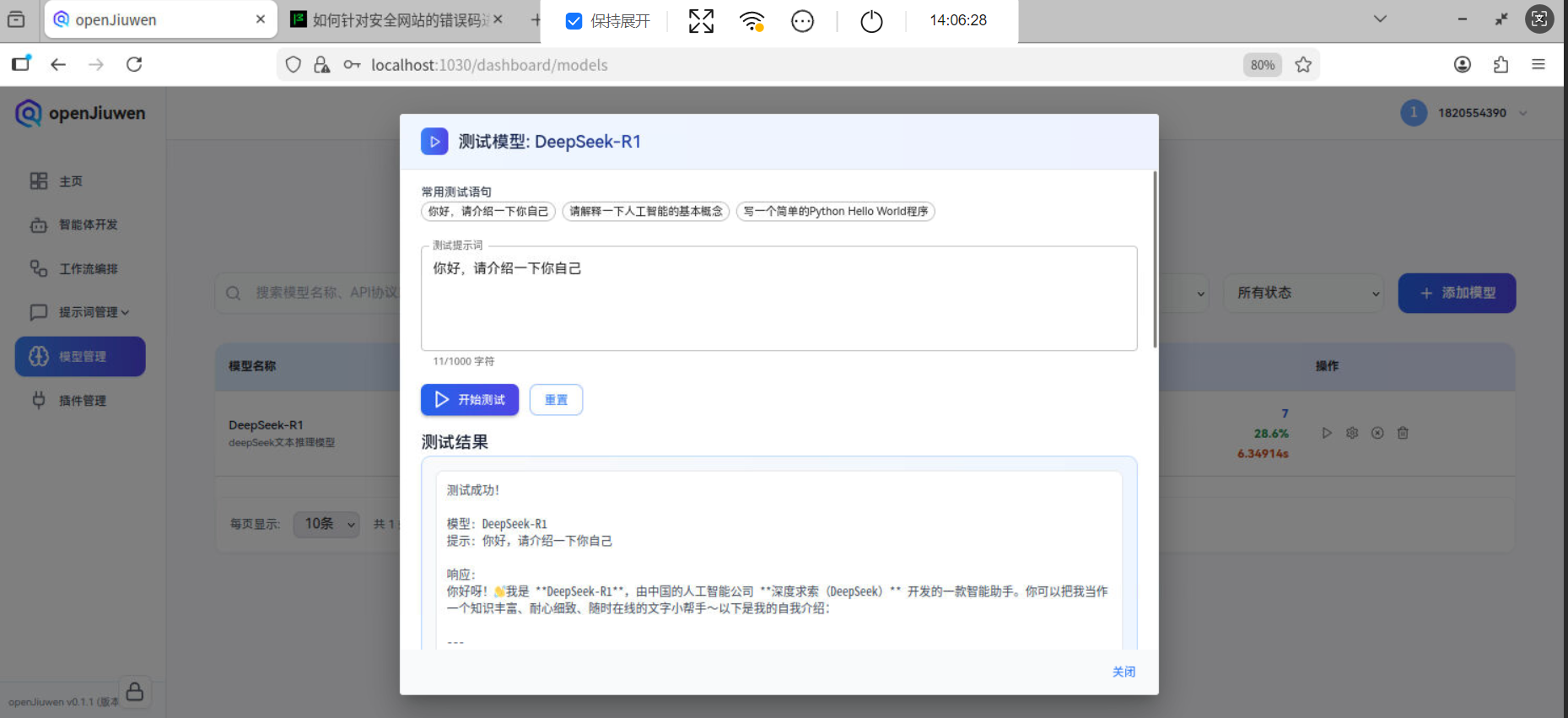Close the test dialog via 关闭
Image resolution: width=1568 pixels, height=718 pixels.
point(1123,672)
